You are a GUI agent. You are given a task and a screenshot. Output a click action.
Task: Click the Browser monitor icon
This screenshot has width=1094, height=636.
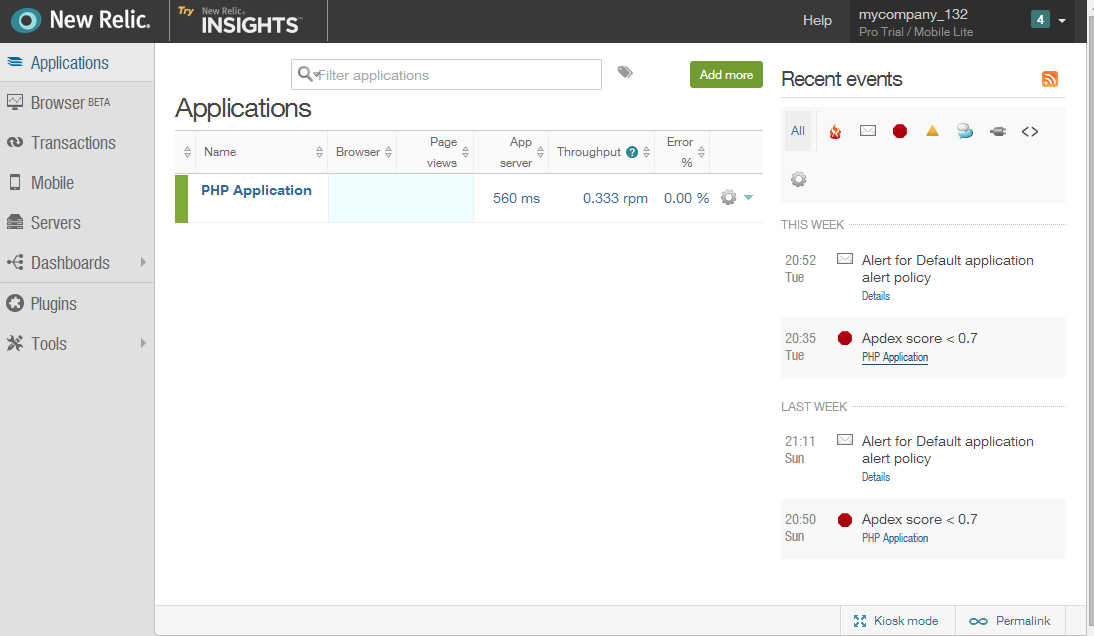pos(15,103)
